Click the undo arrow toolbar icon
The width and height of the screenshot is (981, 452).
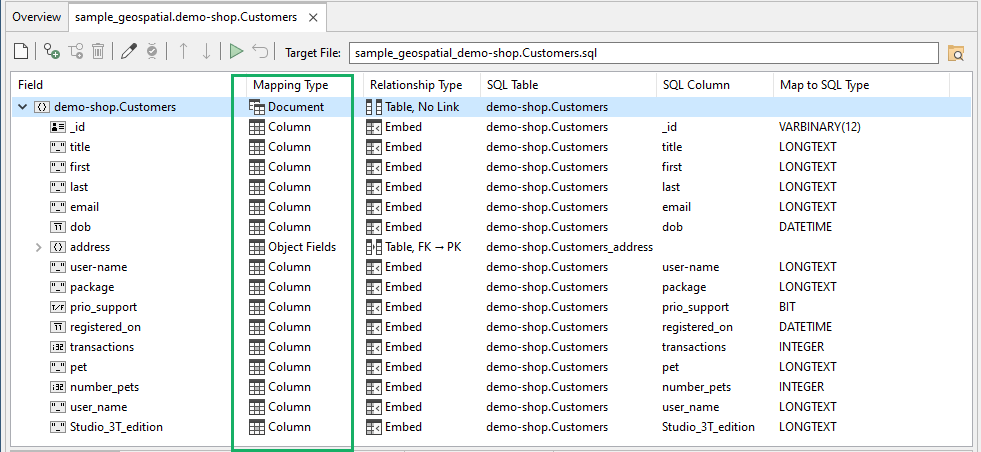[260, 52]
